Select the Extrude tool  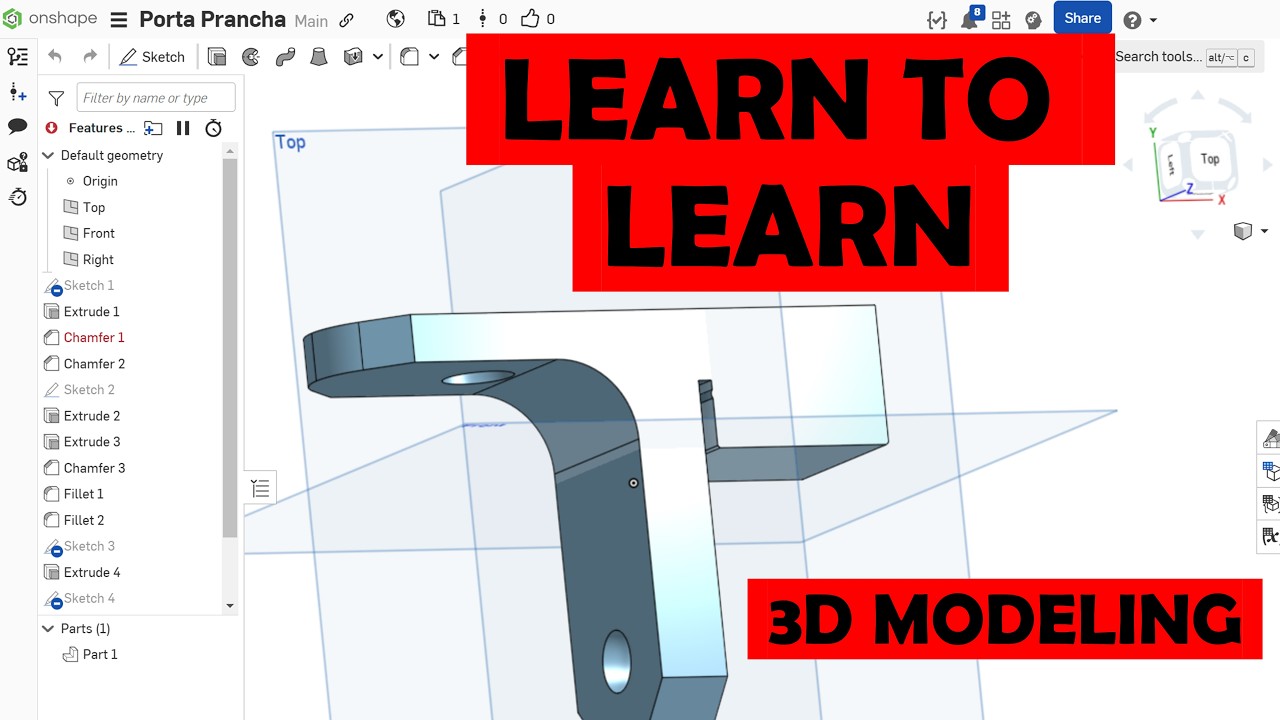coord(217,57)
